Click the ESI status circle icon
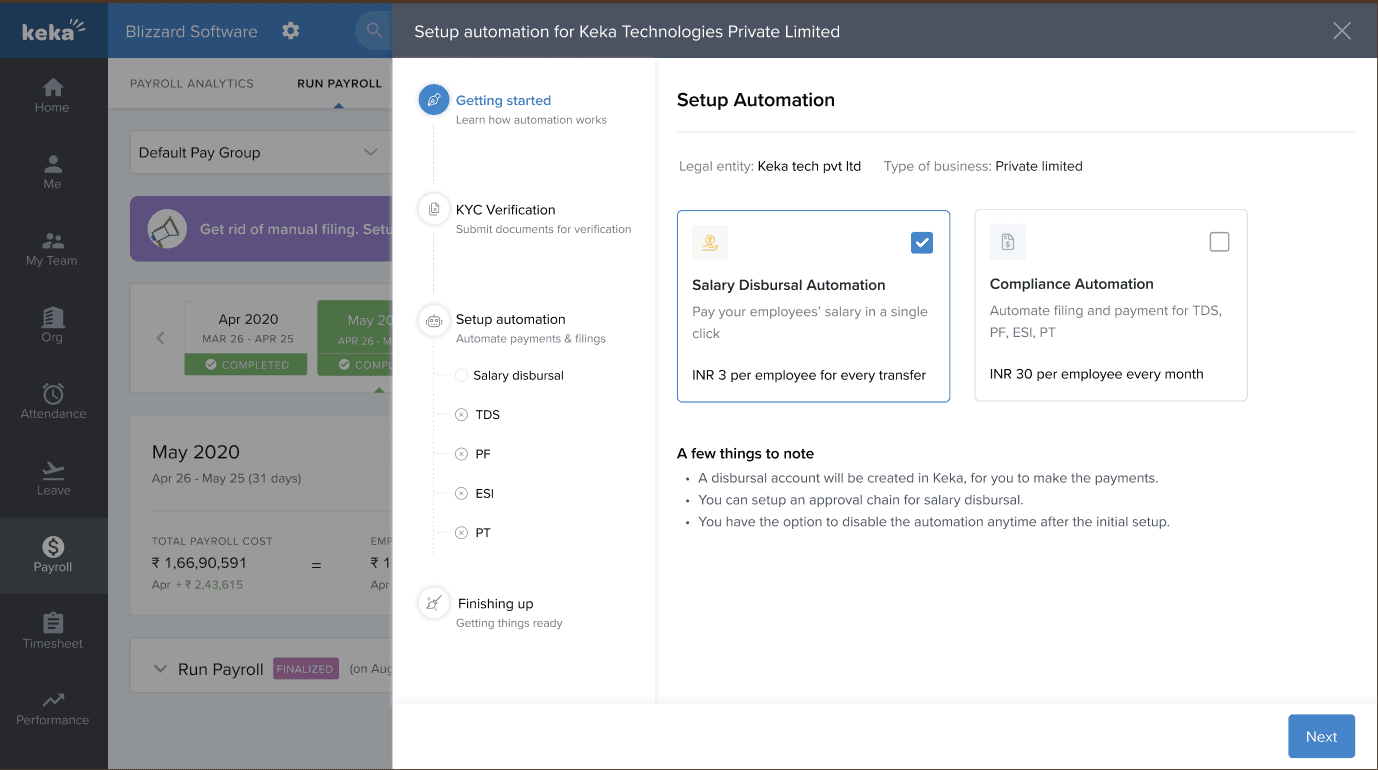The image size is (1378, 770). click(x=461, y=494)
